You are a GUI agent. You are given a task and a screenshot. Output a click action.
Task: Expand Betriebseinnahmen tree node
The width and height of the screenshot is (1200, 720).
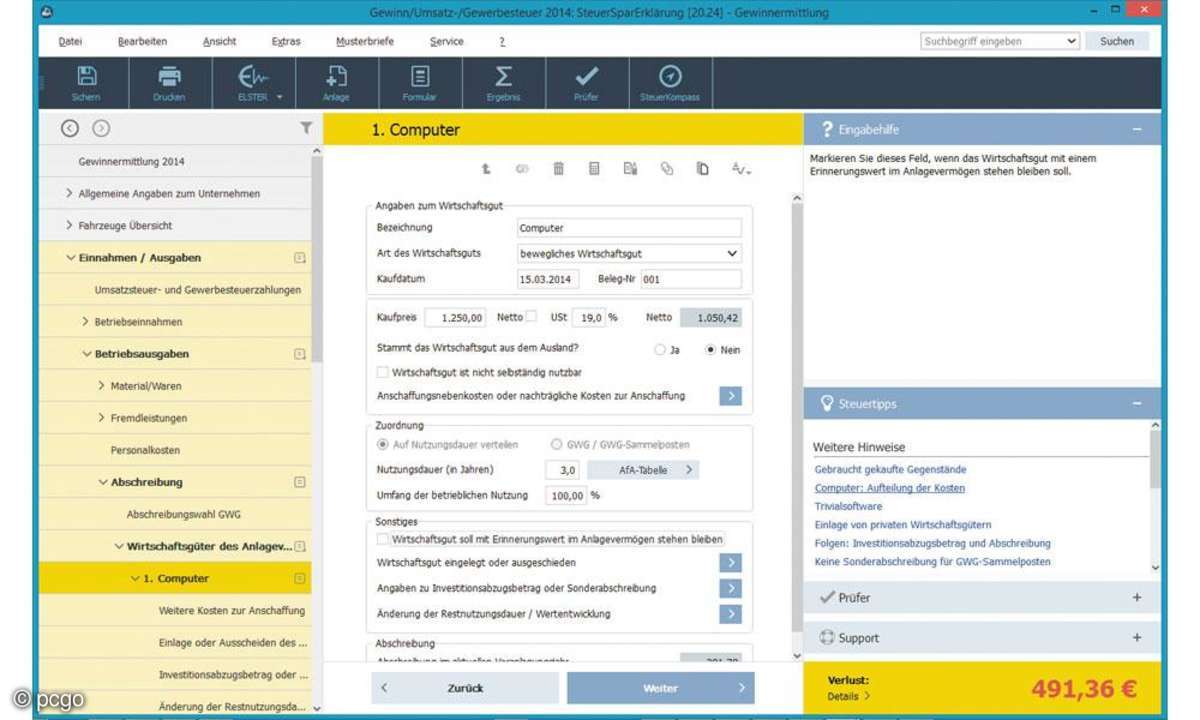(85, 322)
